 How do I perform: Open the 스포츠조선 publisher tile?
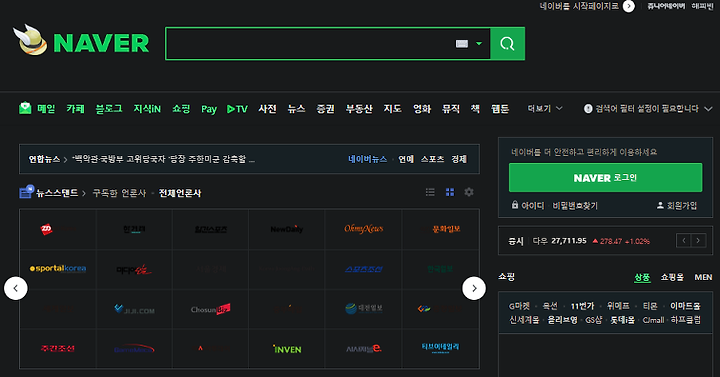pos(363,269)
